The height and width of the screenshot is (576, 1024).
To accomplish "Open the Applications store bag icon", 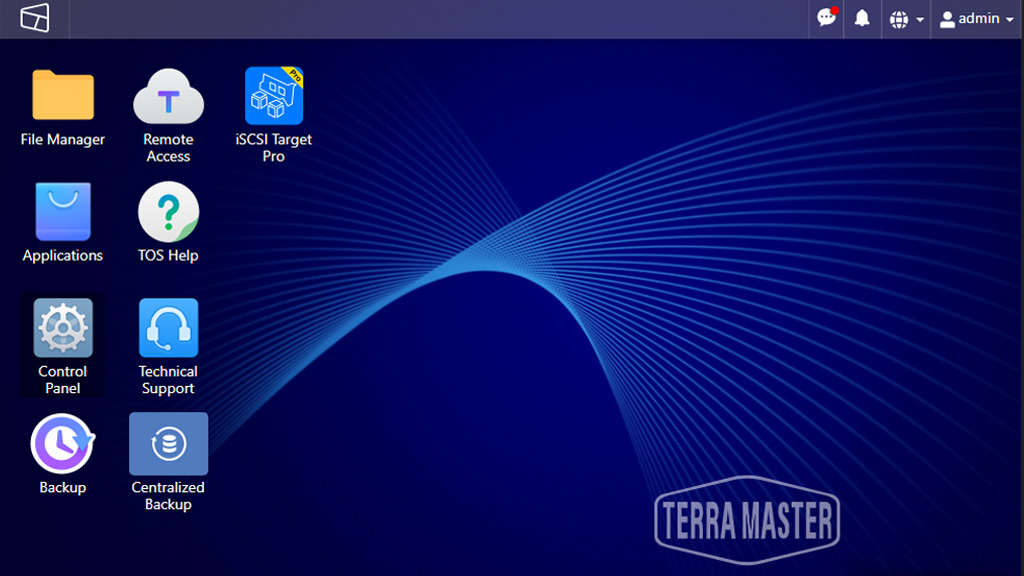I will 63,212.
